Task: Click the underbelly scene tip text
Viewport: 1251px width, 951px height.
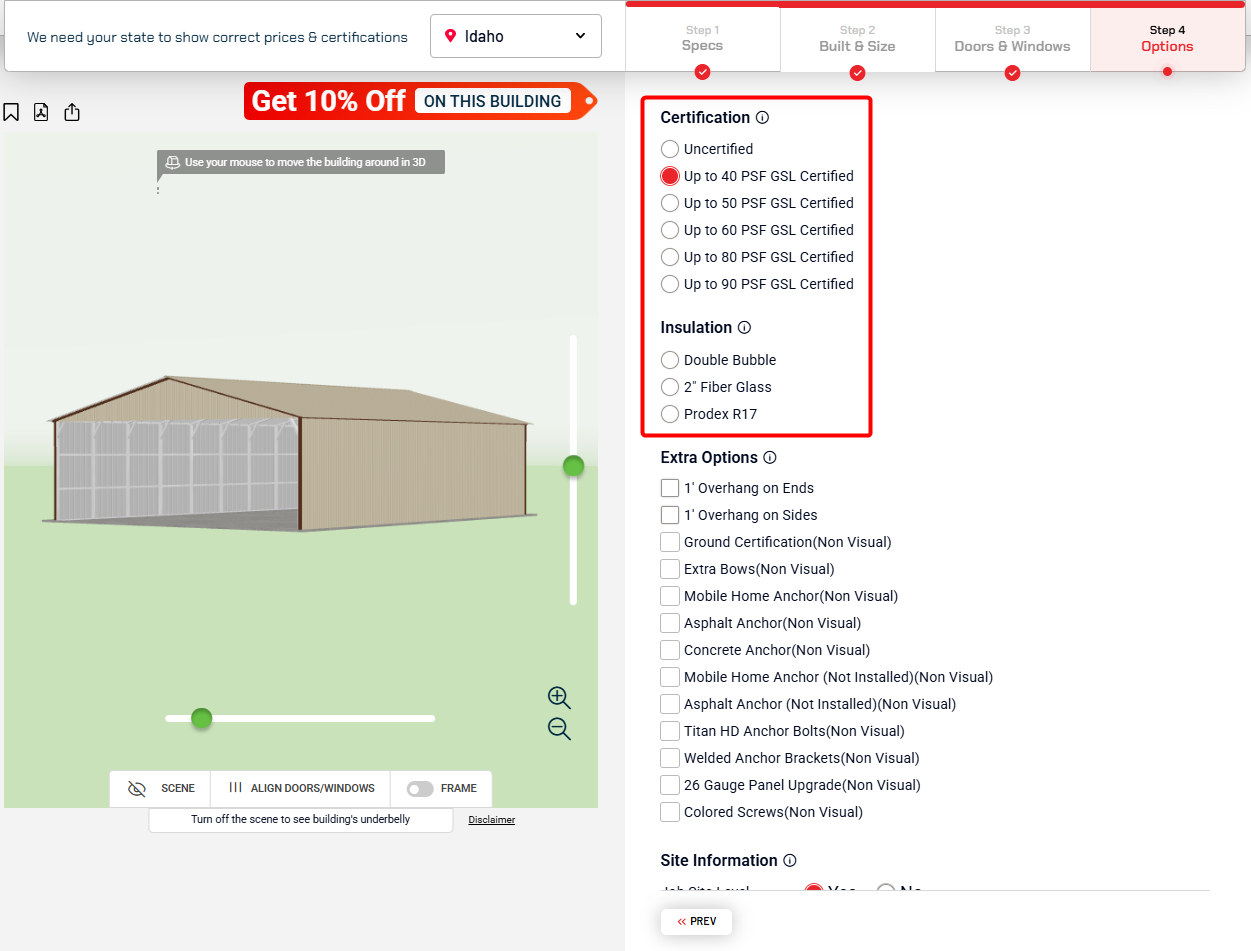Action: 301,820
